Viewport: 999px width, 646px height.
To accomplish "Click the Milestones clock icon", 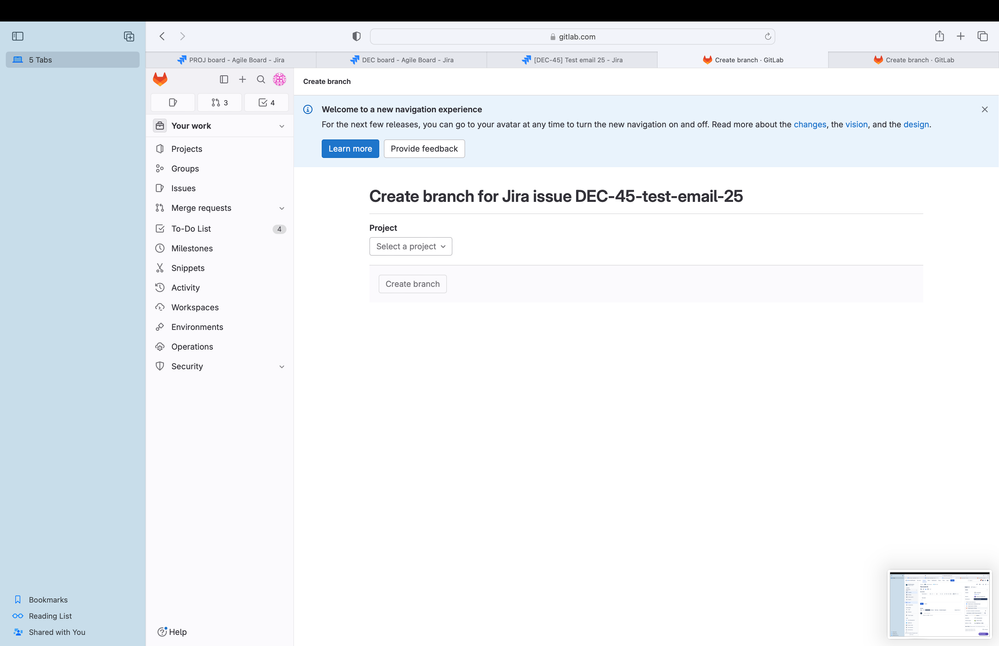I will (x=160, y=248).
